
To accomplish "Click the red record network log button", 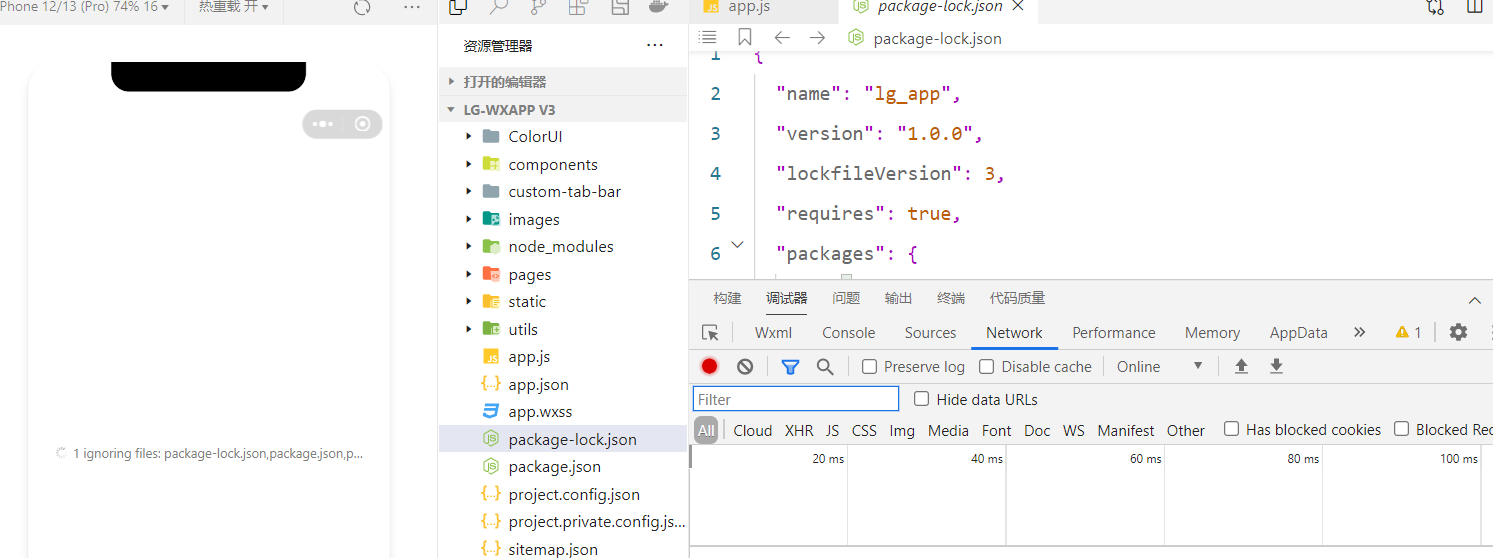I will [x=709, y=367].
